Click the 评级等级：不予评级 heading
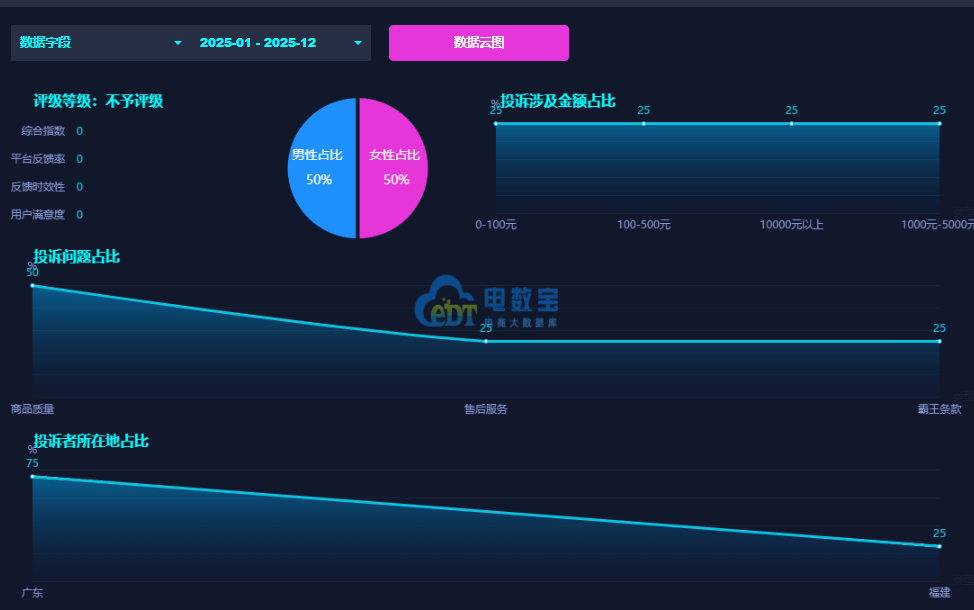This screenshot has width=974, height=610. [98, 101]
